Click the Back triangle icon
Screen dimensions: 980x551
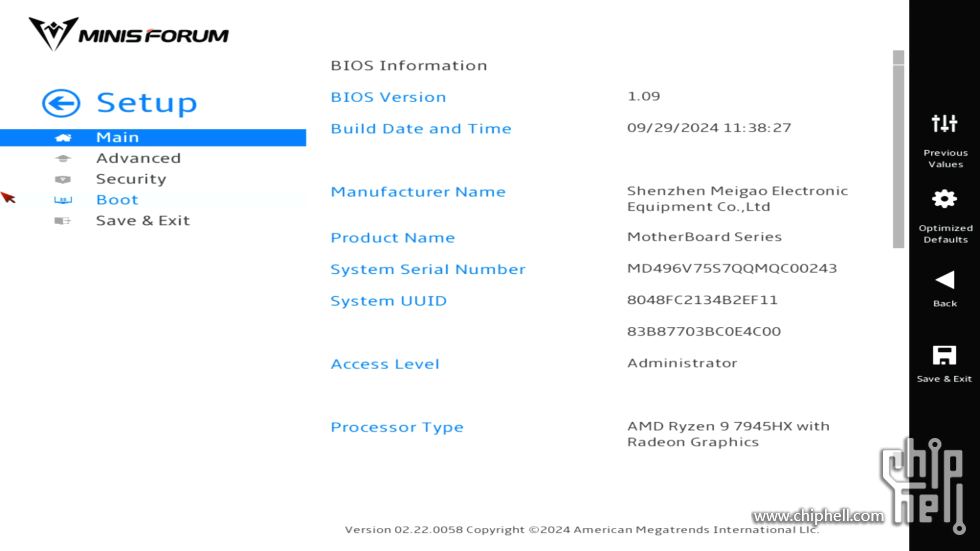tap(944, 280)
